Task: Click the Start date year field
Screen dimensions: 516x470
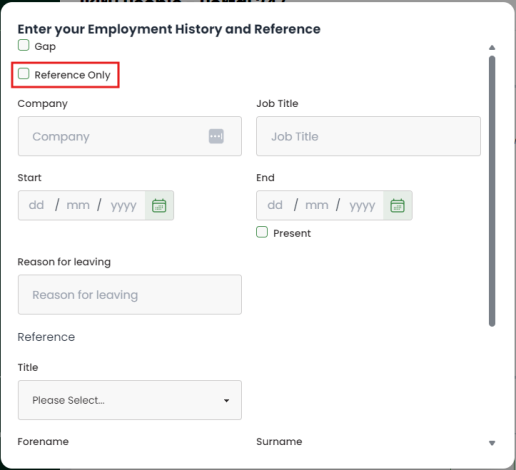Action: [x=124, y=205]
